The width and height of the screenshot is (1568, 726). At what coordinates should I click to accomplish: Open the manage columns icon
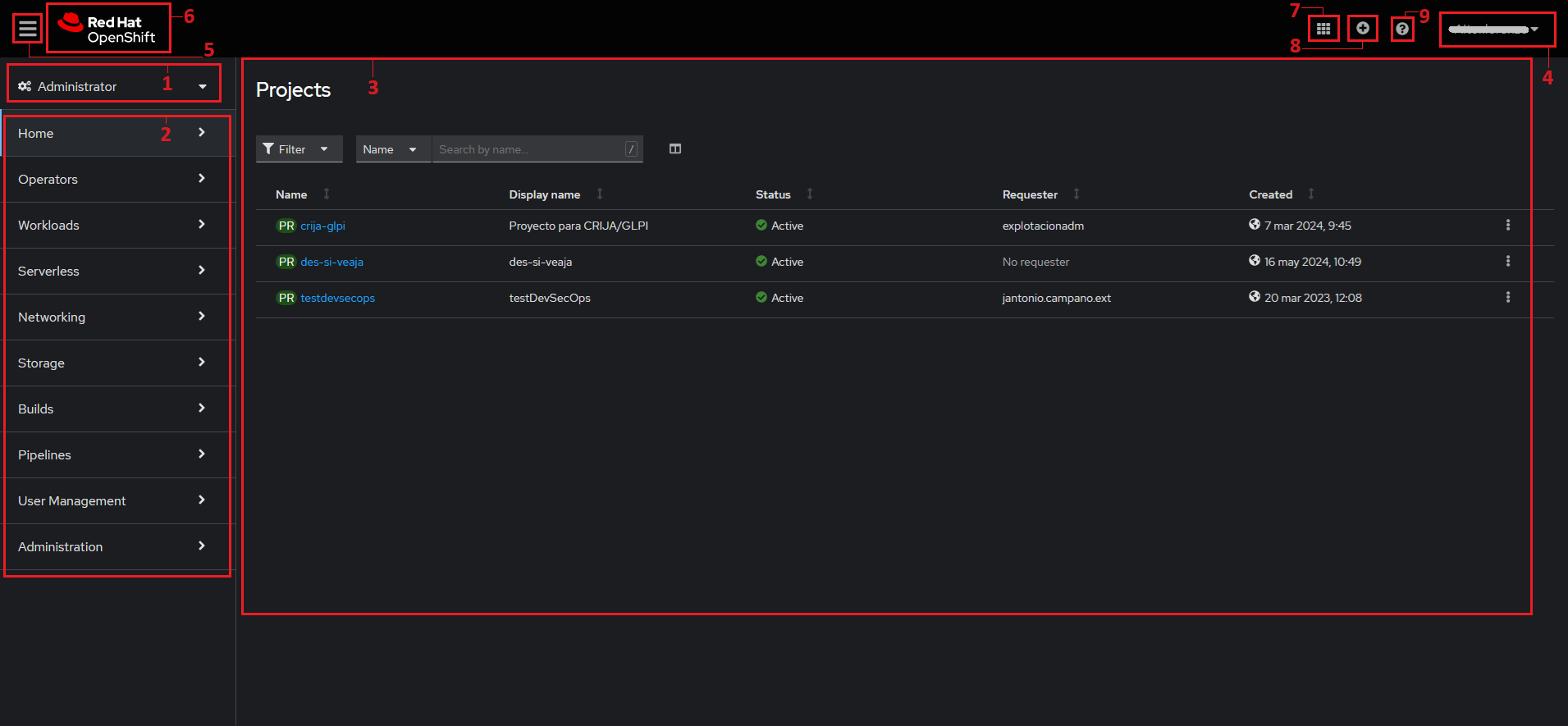point(675,148)
